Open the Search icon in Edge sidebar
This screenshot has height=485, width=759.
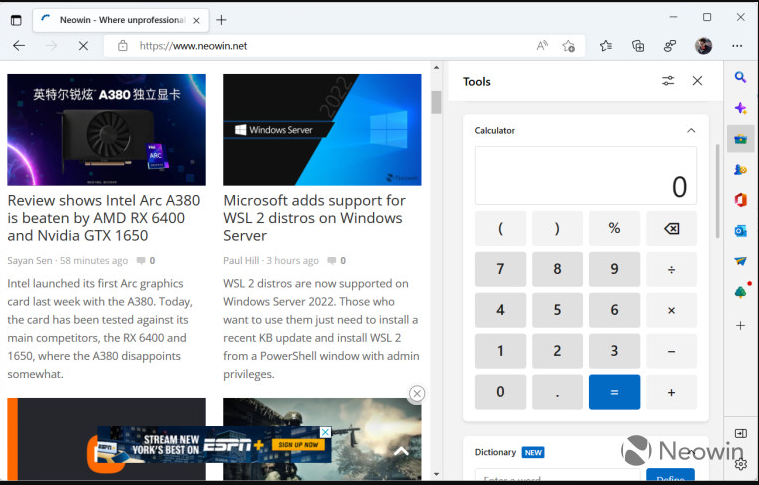[740, 78]
